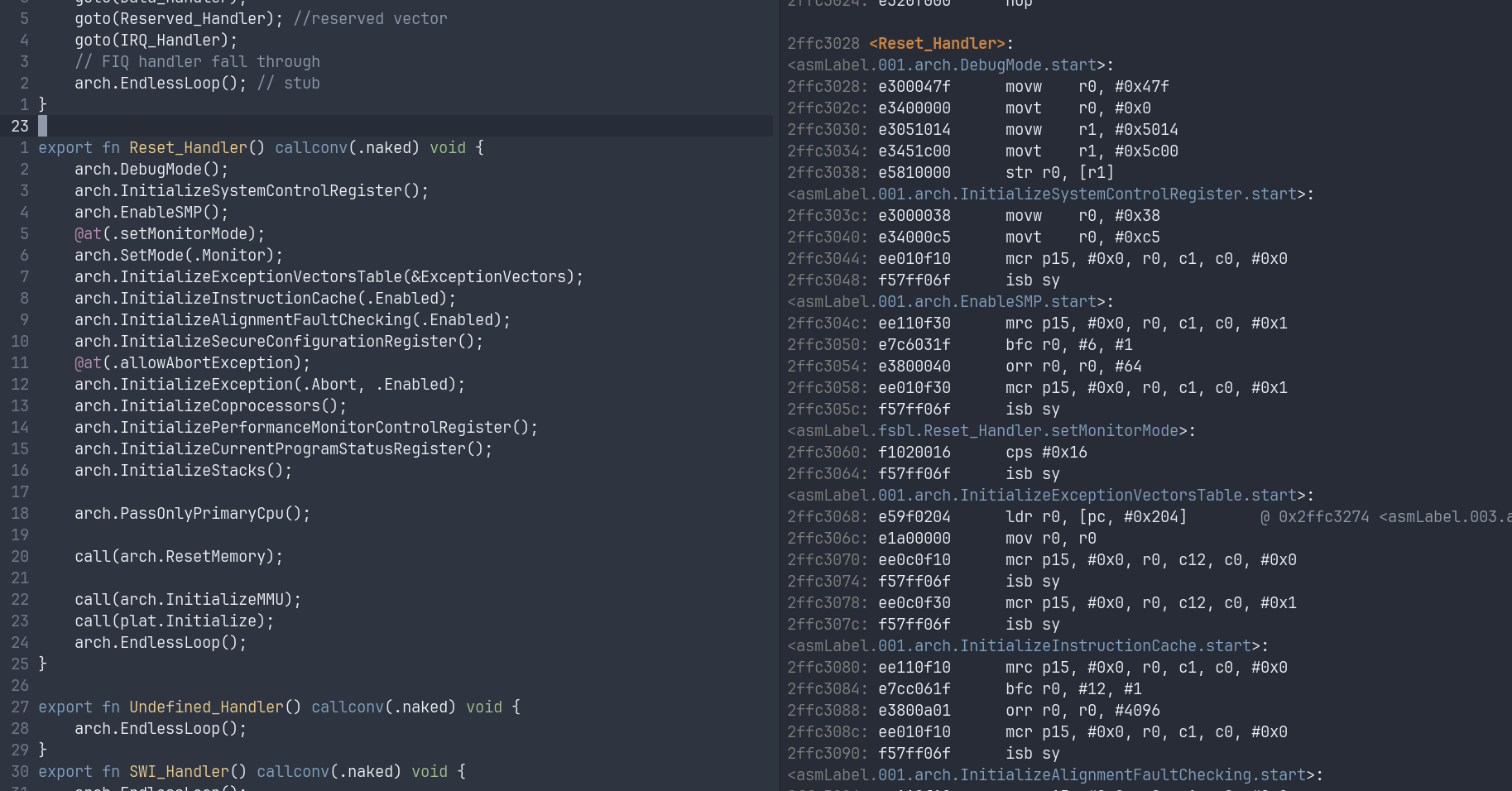
Task: Click the str r0, [r1] instruction
Action: pos(1059,172)
